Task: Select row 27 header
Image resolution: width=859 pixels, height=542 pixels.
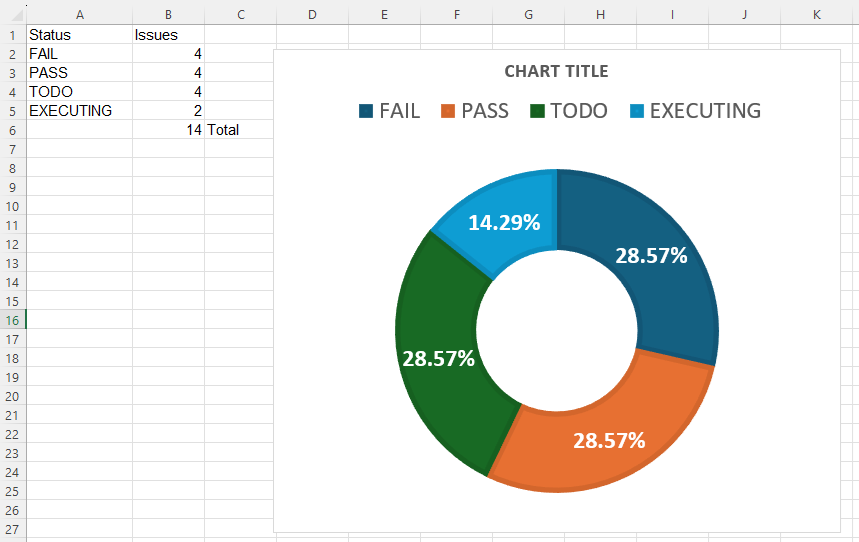Action: (x=13, y=529)
